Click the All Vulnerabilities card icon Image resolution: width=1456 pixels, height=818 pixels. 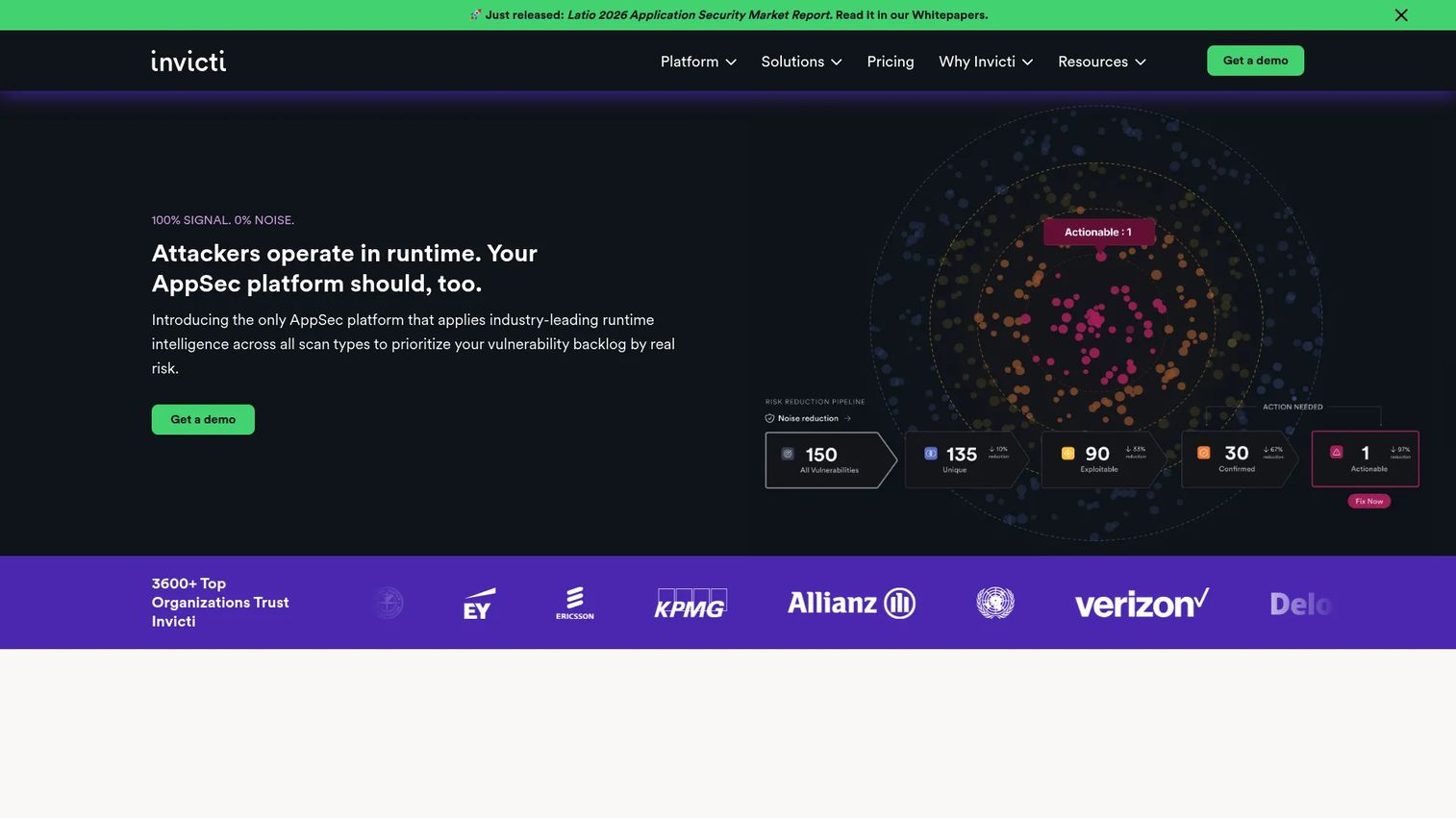point(788,454)
